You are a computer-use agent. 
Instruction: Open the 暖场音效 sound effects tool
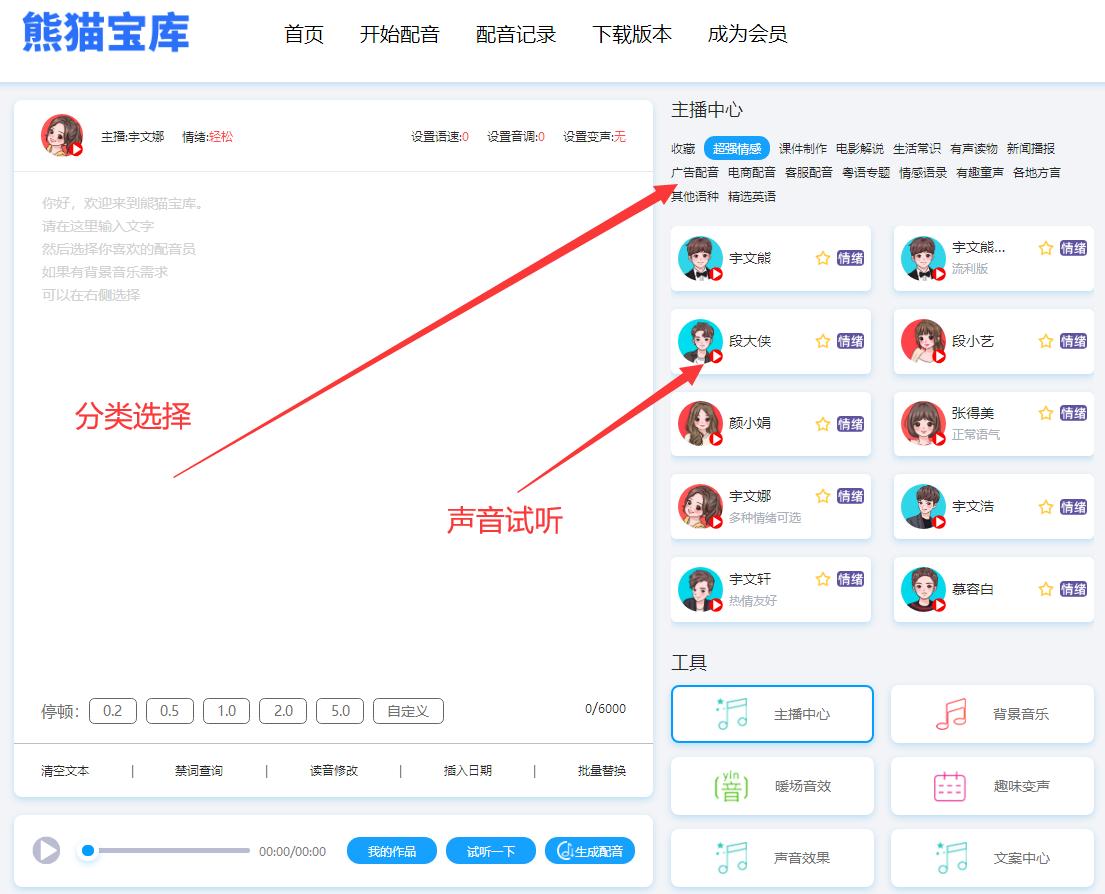point(771,786)
